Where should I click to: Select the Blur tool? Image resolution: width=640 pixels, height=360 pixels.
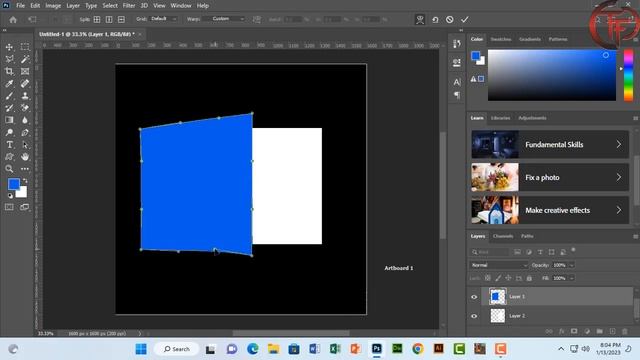[25, 120]
